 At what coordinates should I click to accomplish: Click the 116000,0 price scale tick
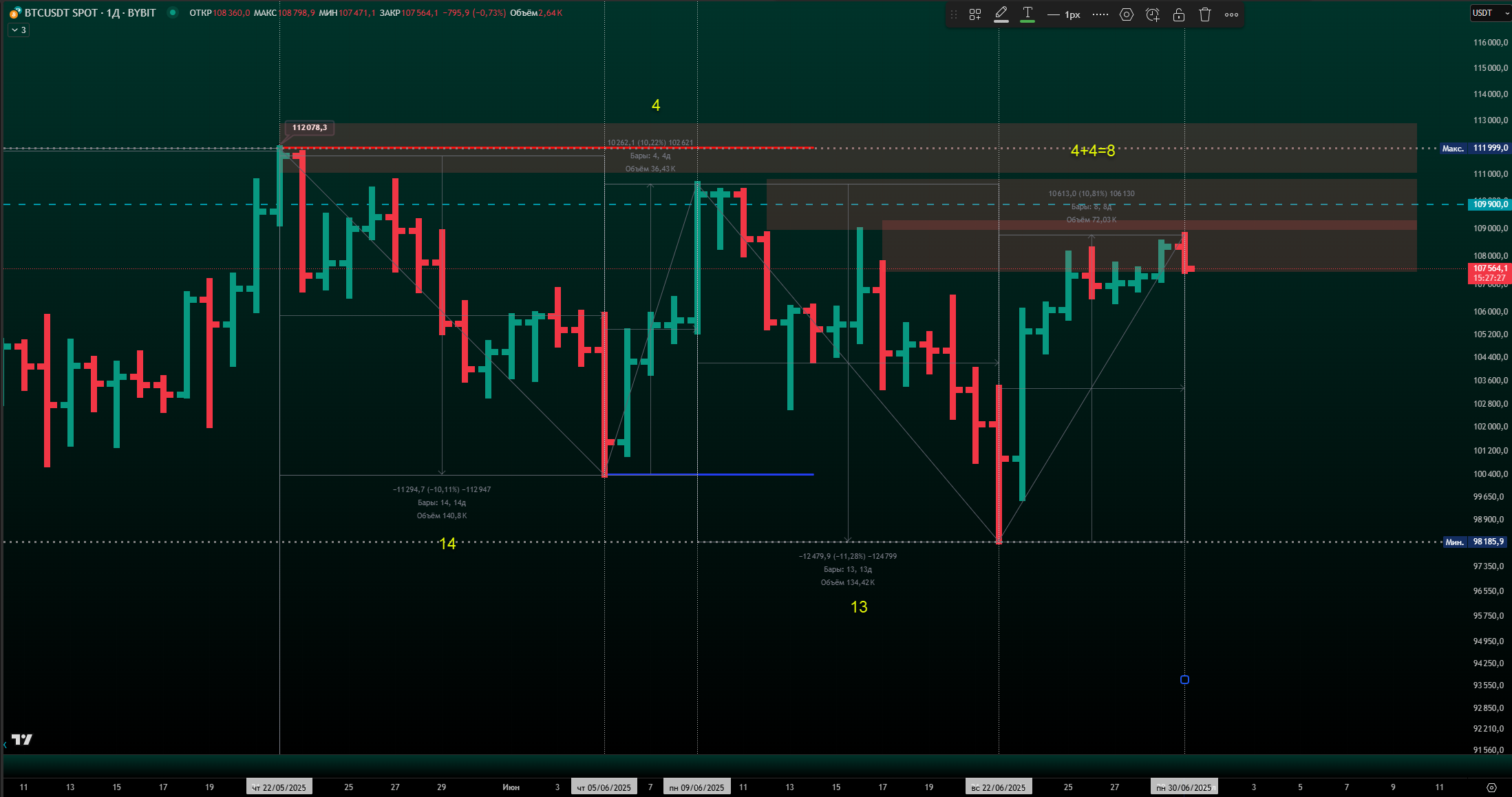click(x=1490, y=43)
